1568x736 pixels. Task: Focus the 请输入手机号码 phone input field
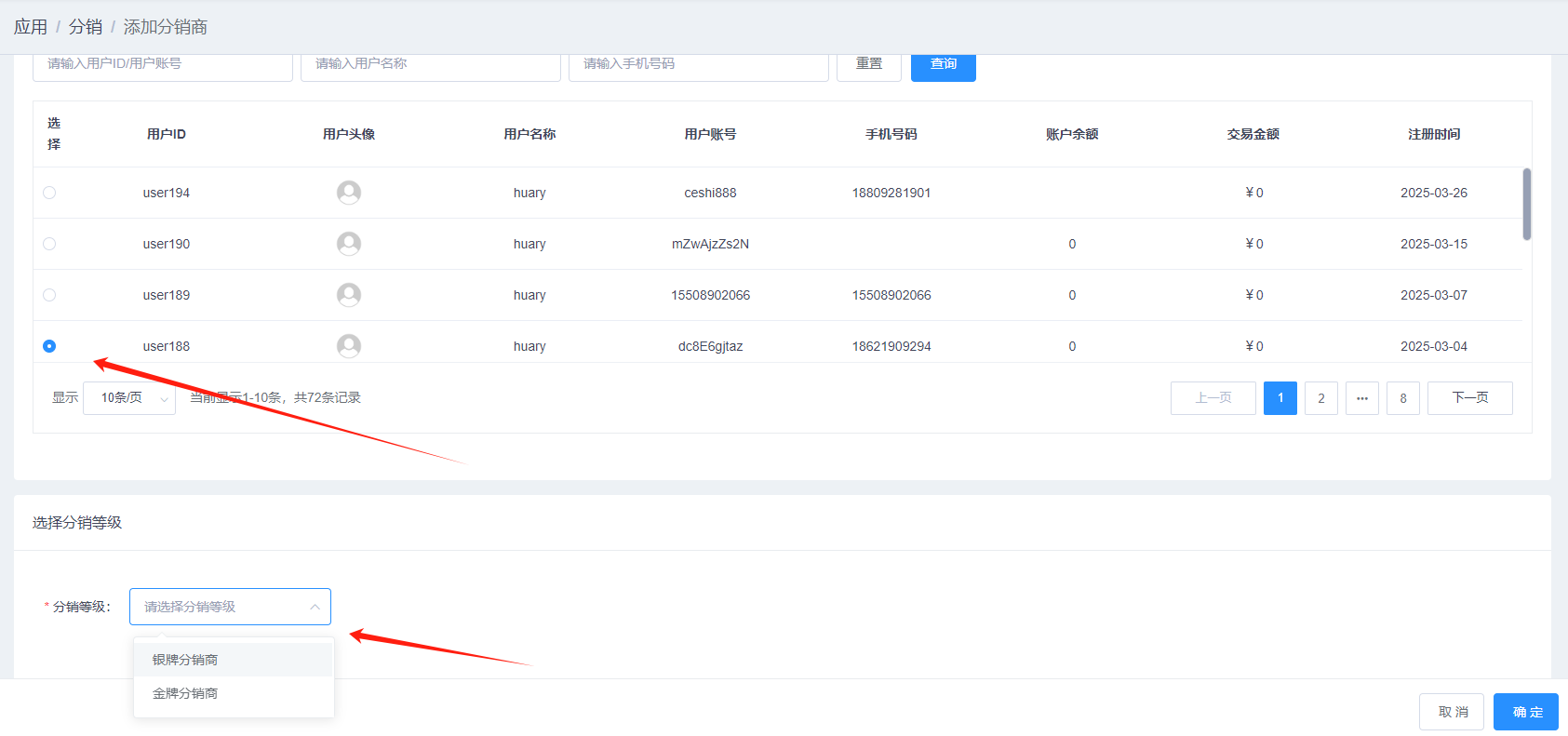click(698, 65)
